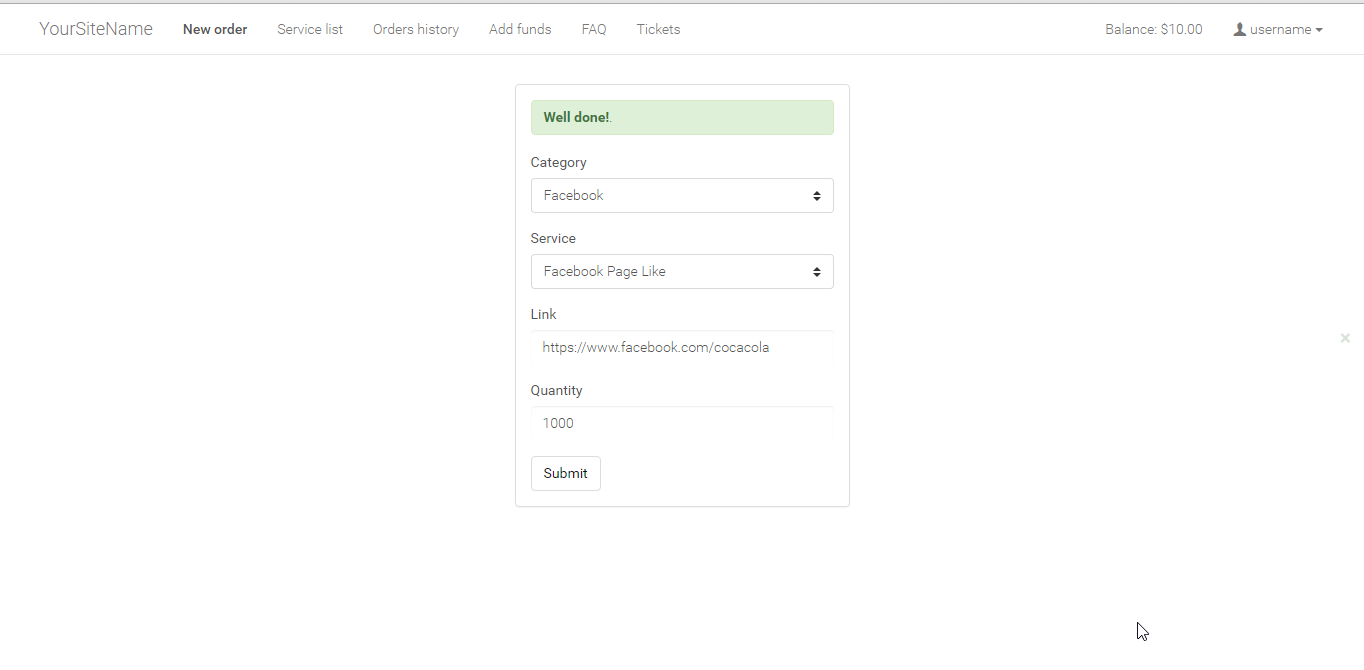Click the YourSiteName brand link
The height and width of the screenshot is (670, 1364).
[96, 29]
